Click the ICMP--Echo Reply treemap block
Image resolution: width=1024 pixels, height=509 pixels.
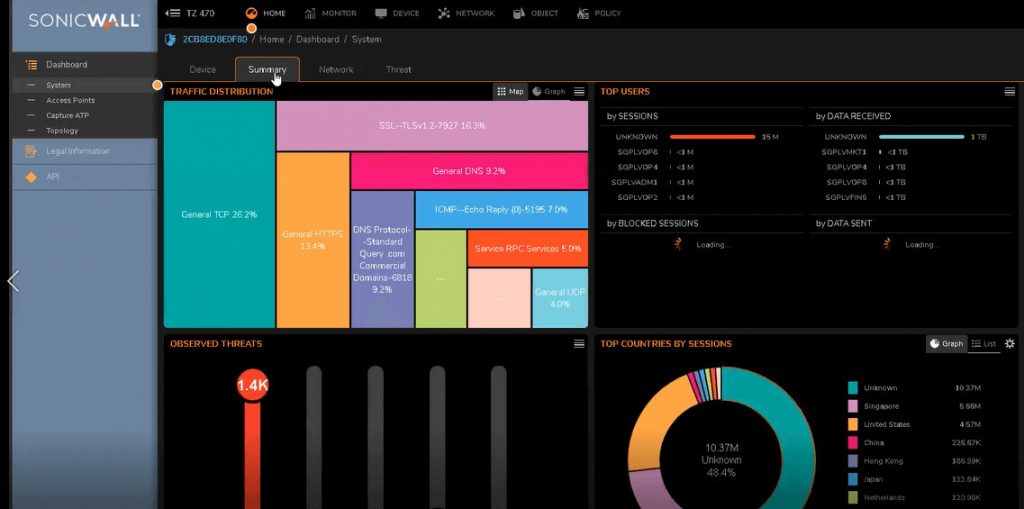pyautogui.click(x=502, y=210)
